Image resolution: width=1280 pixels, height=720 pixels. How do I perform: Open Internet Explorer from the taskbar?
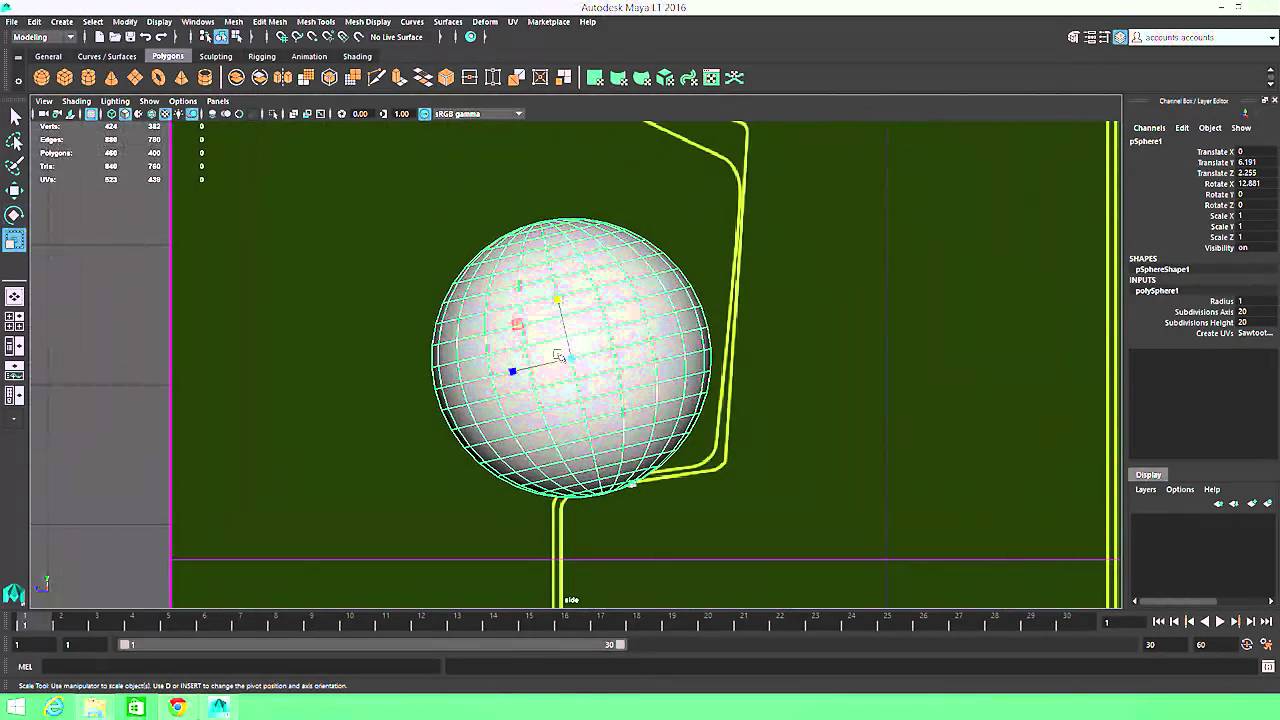pyautogui.click(x=54, y=708)
